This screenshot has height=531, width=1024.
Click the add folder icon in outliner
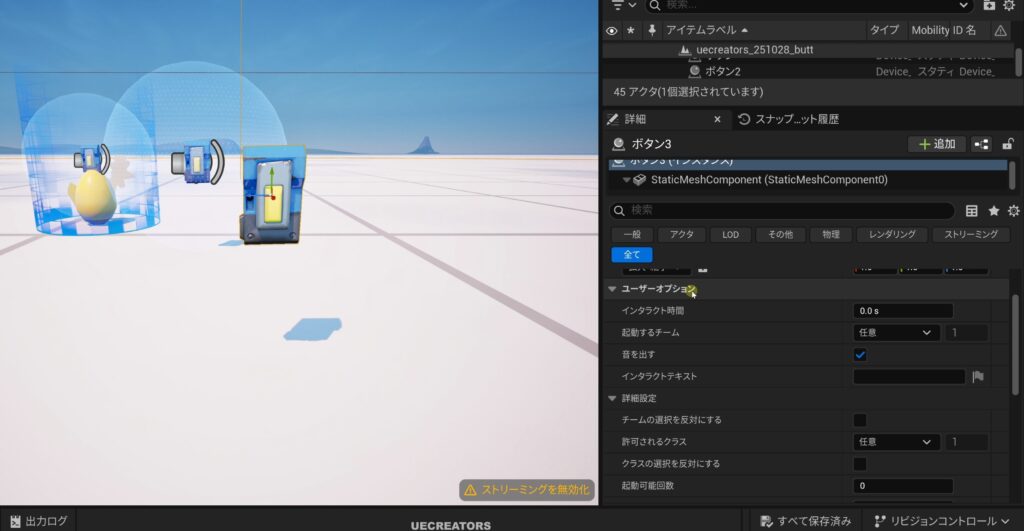coord(989,5)
